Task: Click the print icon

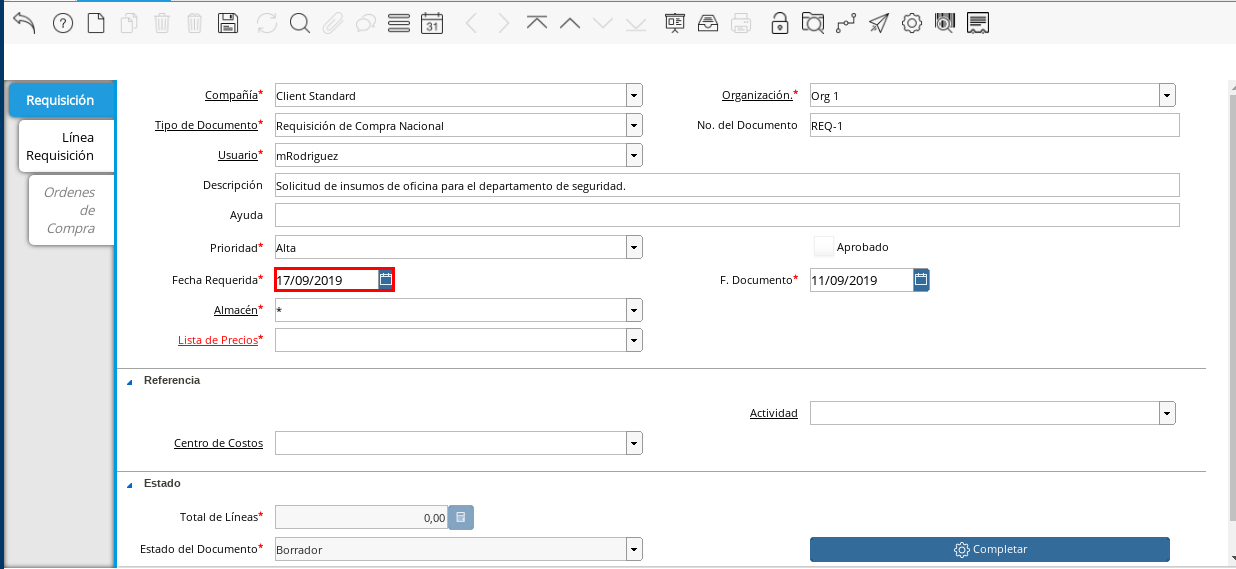Action: 740,23
